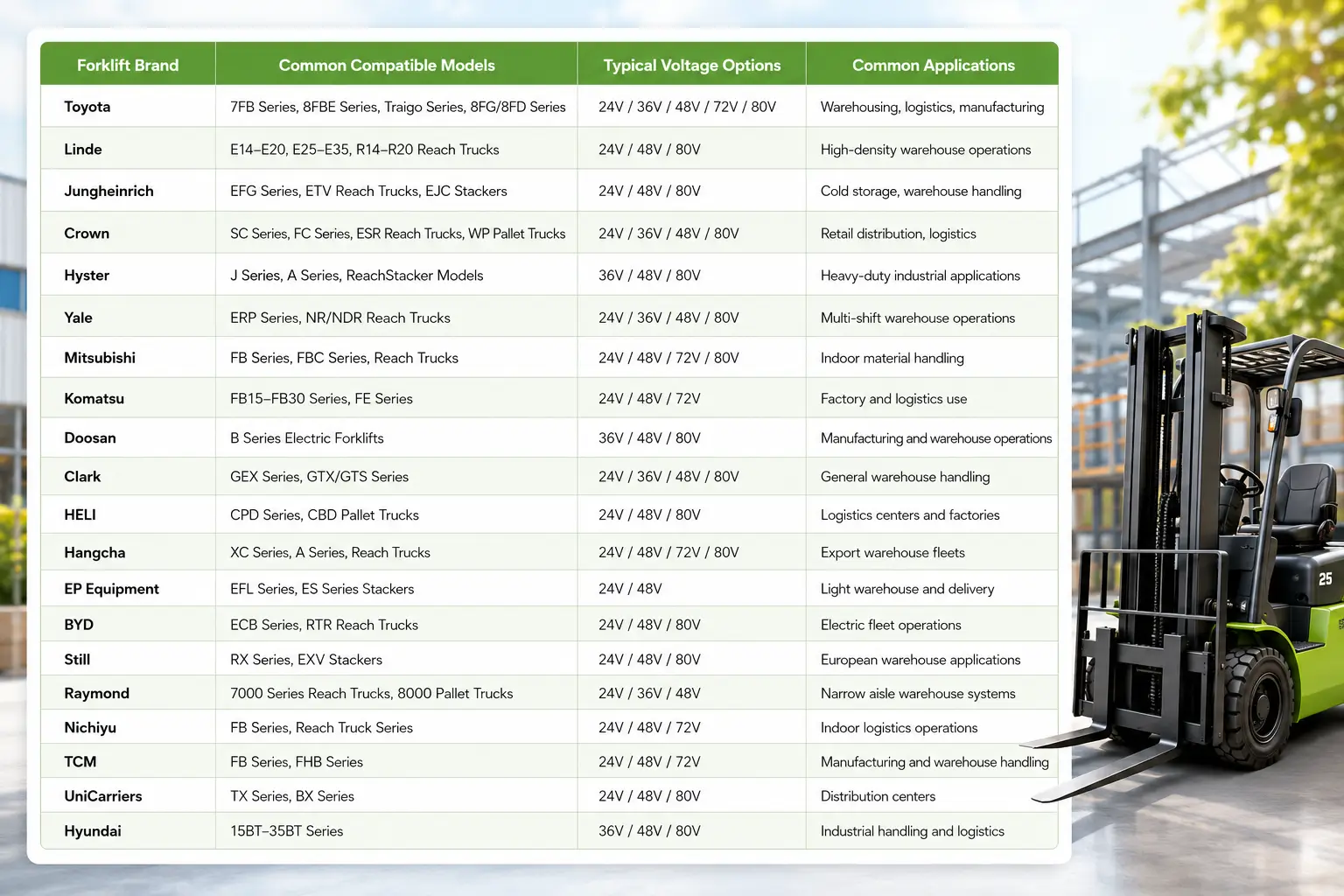The height and width of the screenshot is (896, 1344).
Task: Click the B Series Electric Forklifts cell
Action: (396, 437)
